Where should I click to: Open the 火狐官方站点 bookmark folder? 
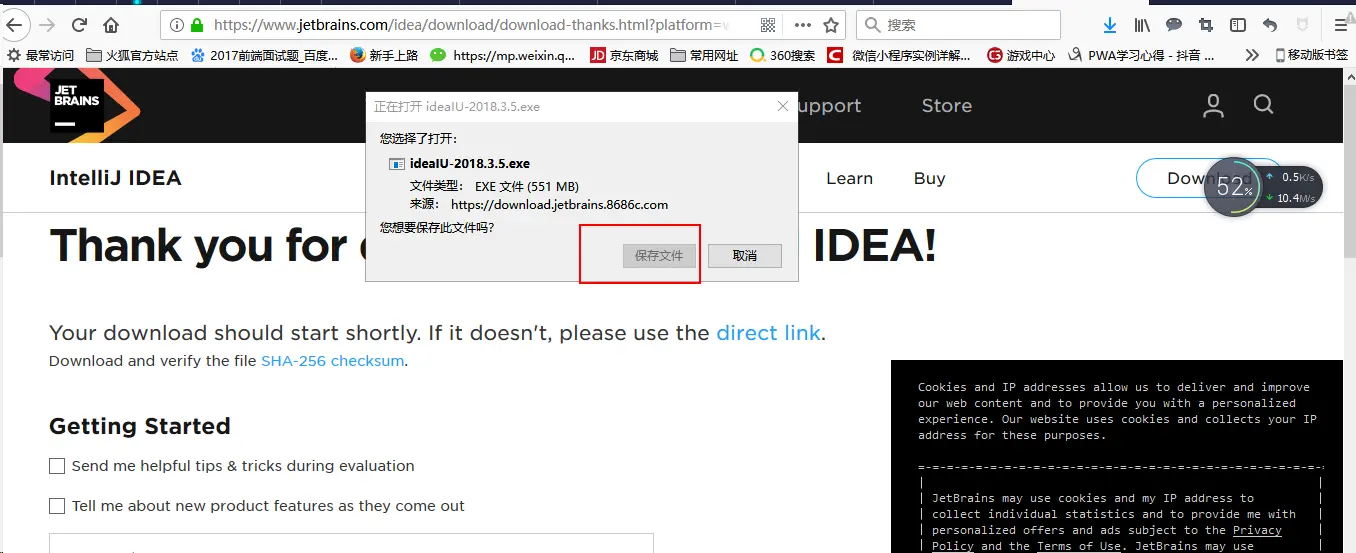coord(132,55)
